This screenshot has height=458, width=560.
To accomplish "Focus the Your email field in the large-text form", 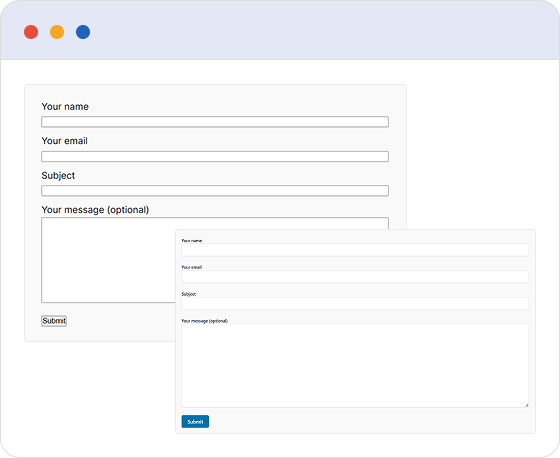I will pyautogui.click(x=215, y=156).
